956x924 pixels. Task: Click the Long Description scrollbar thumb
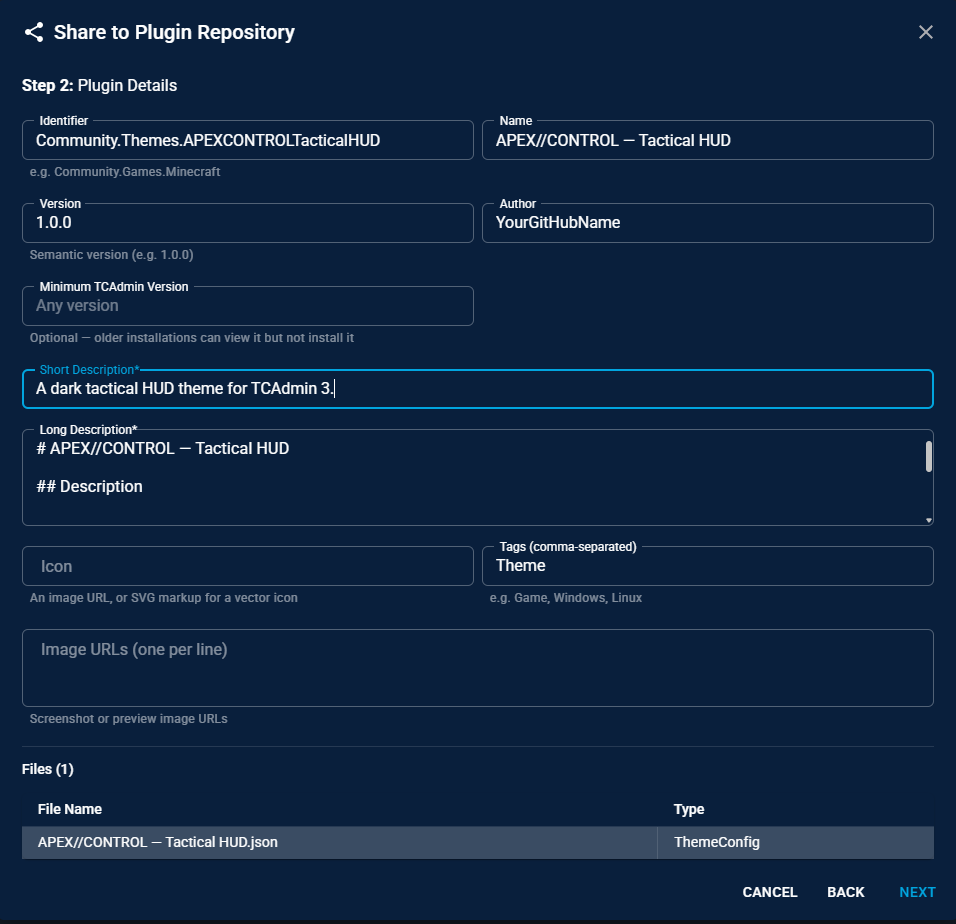click(929, 457)
